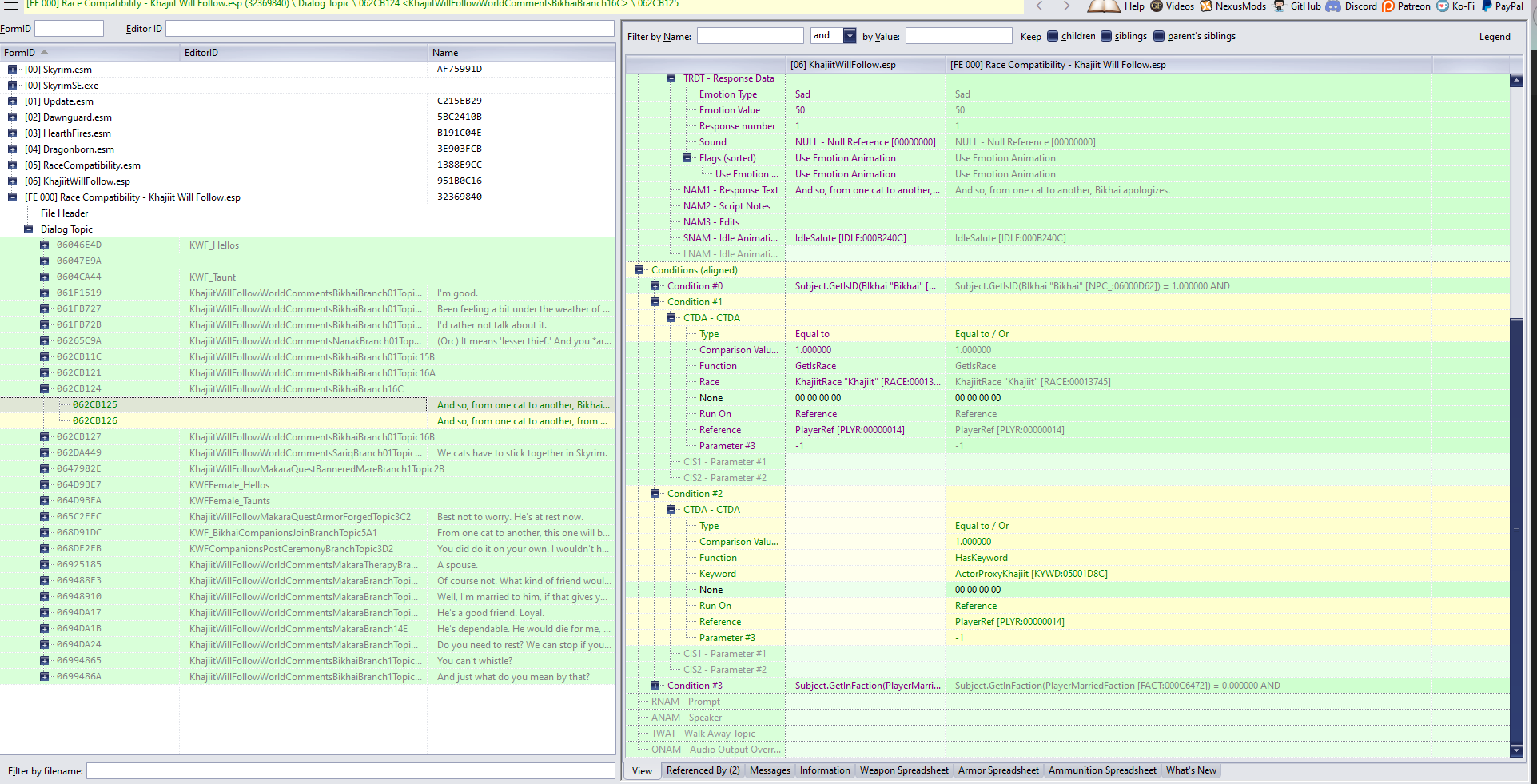Screen dimensions: 1537x784
Task: Open the hamburger main menu
Action: (11, 6)
